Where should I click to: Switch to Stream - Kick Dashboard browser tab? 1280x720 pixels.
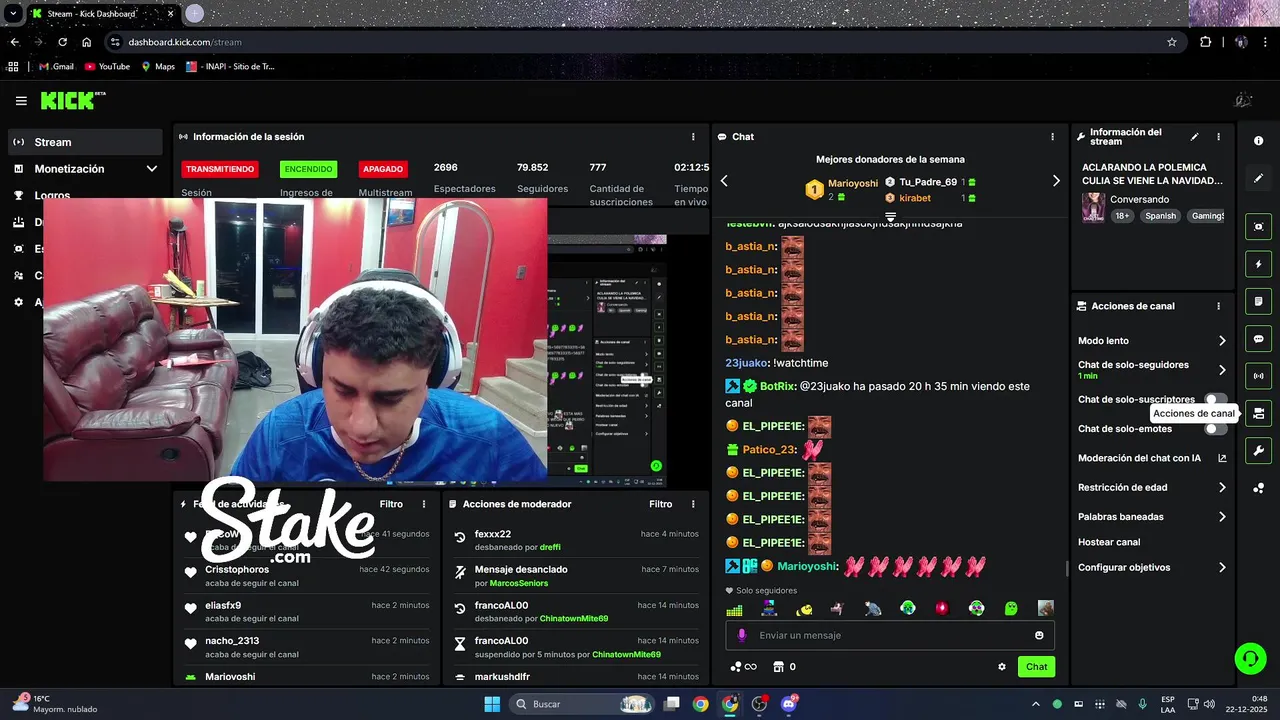click(x=101, y=14)
